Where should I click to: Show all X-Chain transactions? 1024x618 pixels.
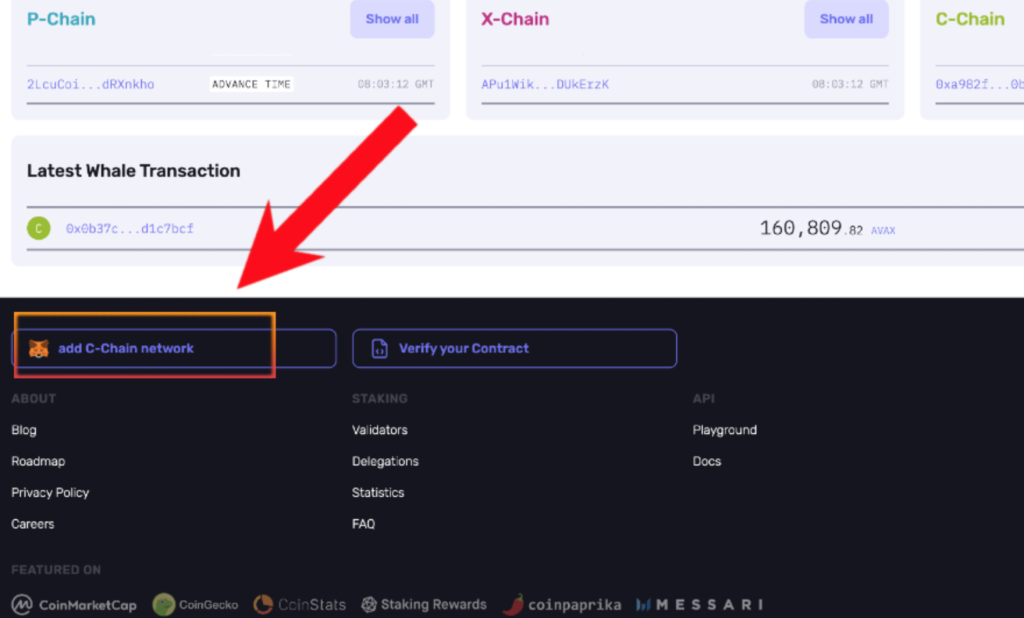(846, 19)
